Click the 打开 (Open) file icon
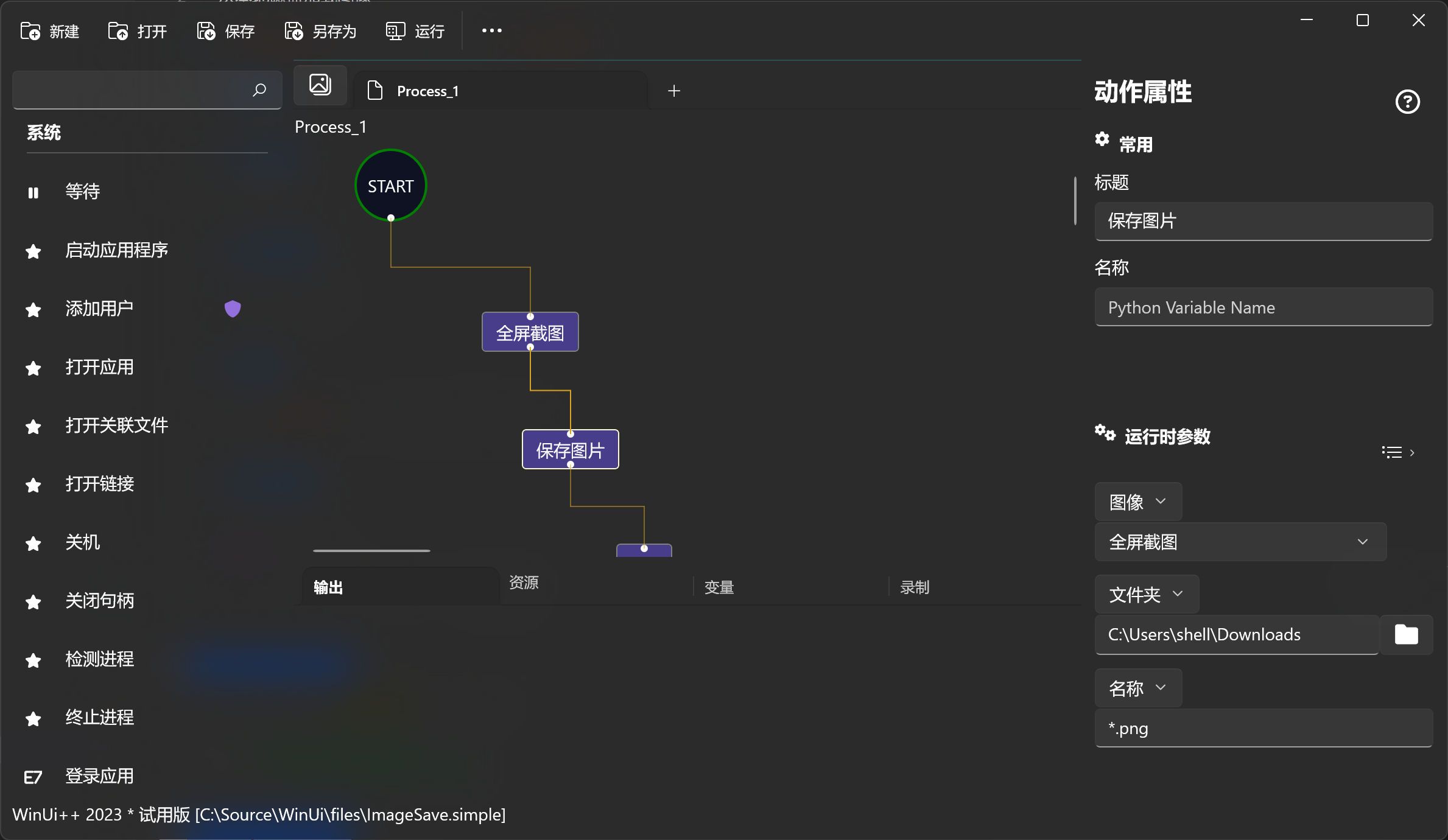The width and height of the screenshot is (1448, 840). pos(118,31)
